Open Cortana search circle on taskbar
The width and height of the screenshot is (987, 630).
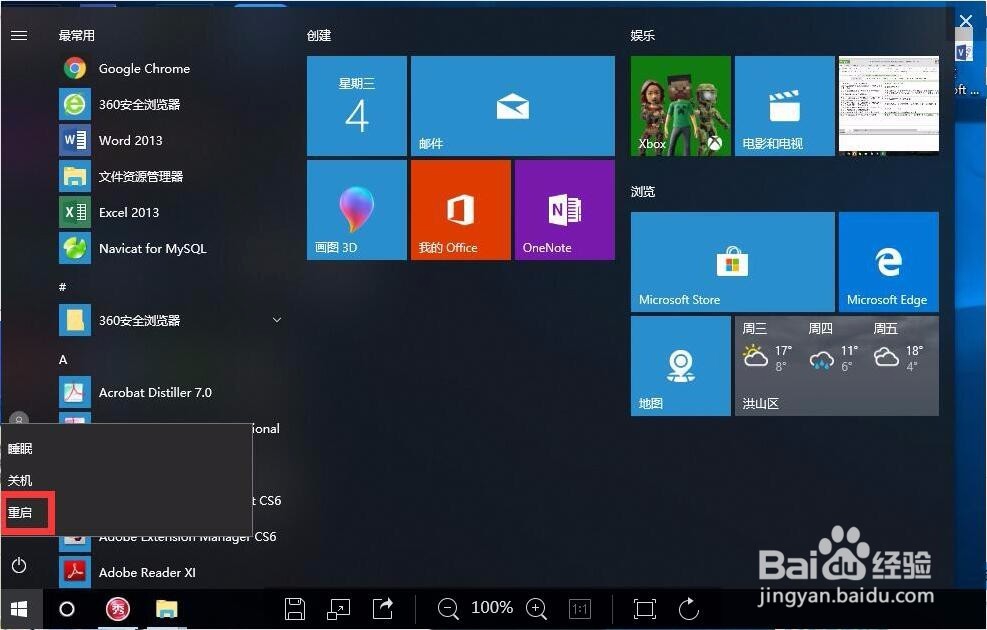pyautogui.click(x=67, y=609)
